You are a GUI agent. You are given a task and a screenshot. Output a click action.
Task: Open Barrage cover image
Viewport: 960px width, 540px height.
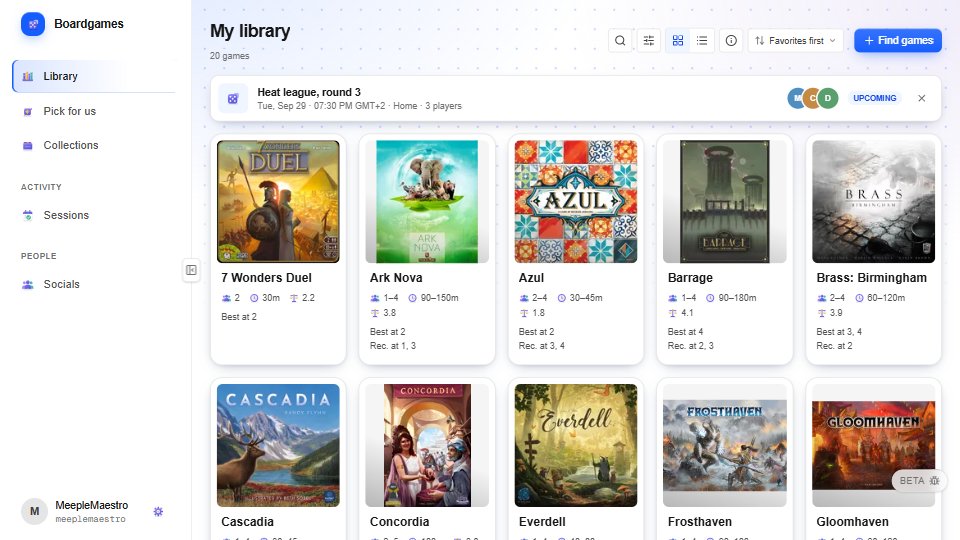[724, 201]
